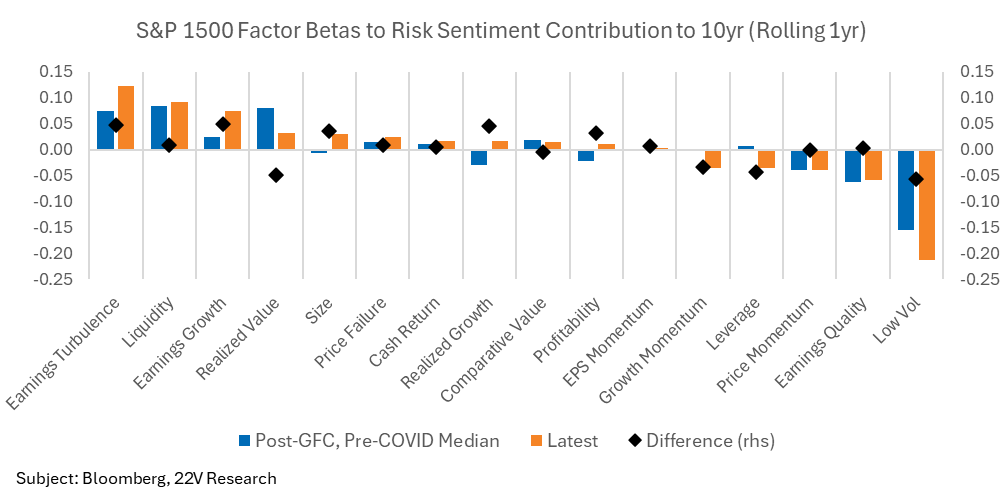Click the Realized Value difference diamond marker

pos(276,175)
